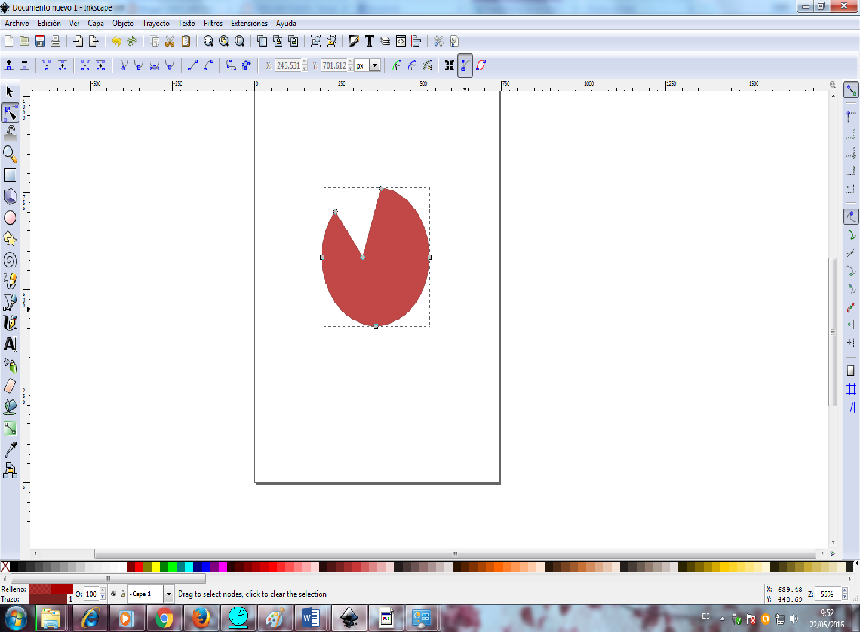860x632 pixels.
Task: Select the Zoom tool
Action: 10,152
